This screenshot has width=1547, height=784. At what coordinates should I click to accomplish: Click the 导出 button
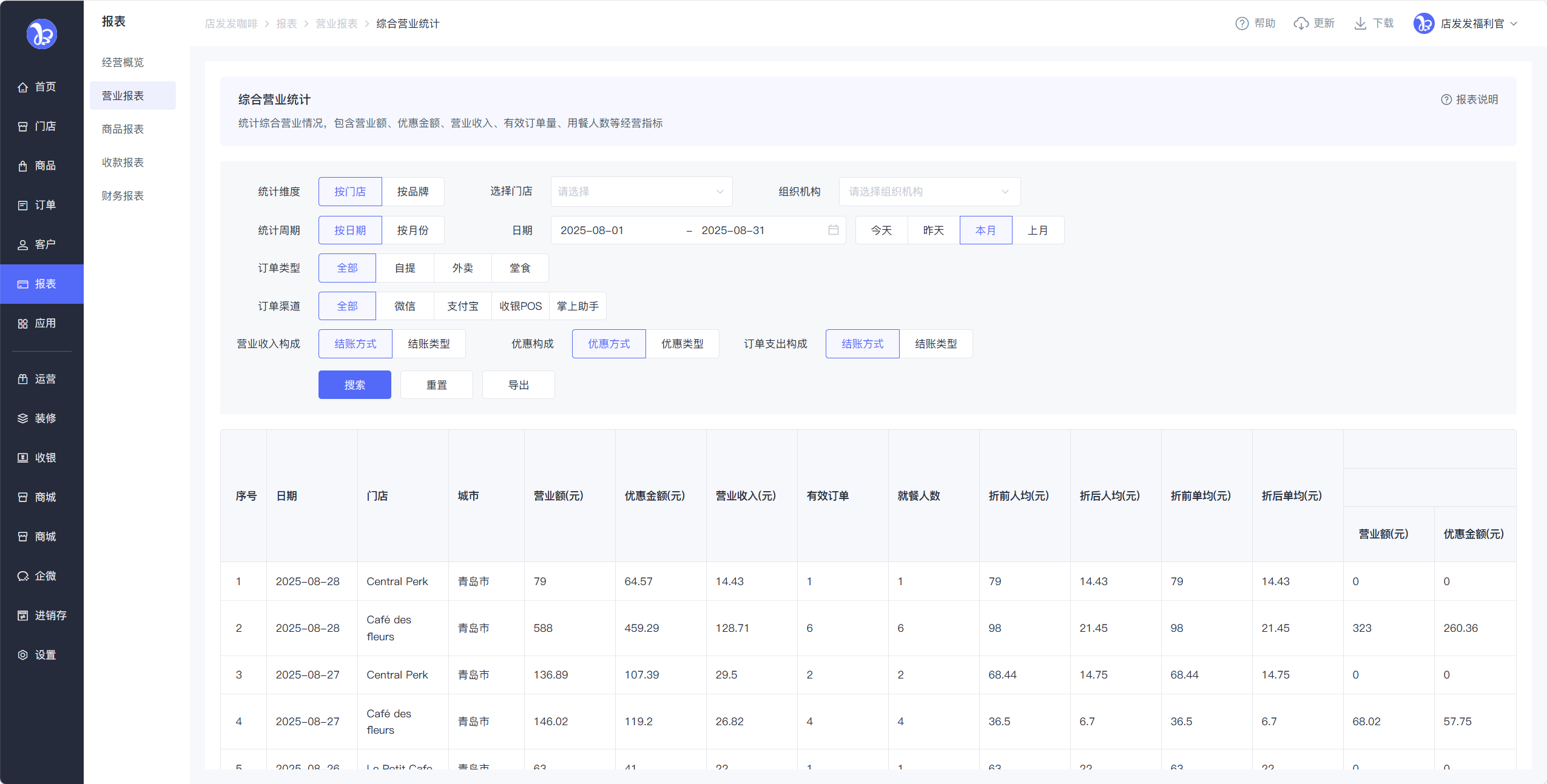518,385
